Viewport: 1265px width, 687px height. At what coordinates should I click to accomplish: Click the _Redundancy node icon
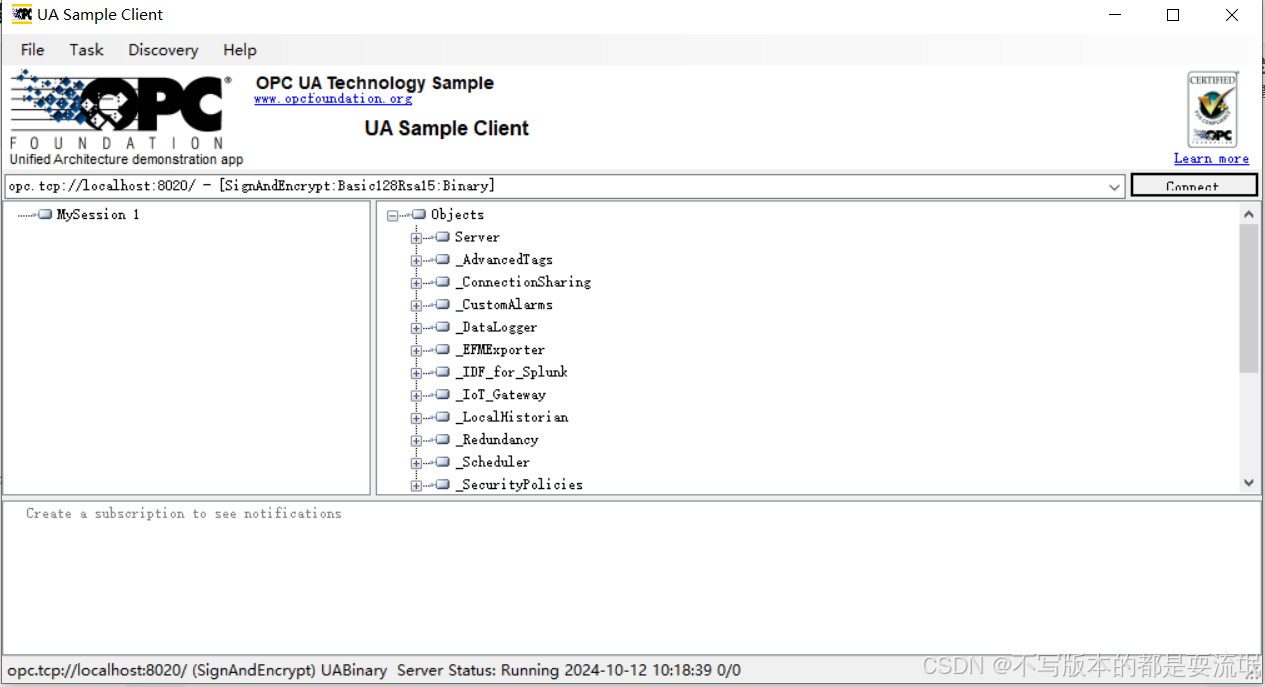(x=442, y=440)
